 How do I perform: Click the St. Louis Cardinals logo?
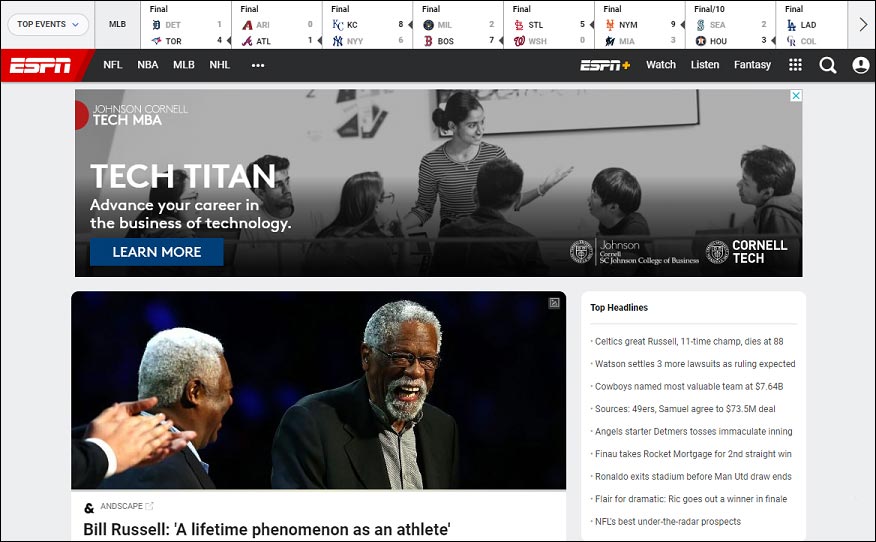click(x=519, y=25)
